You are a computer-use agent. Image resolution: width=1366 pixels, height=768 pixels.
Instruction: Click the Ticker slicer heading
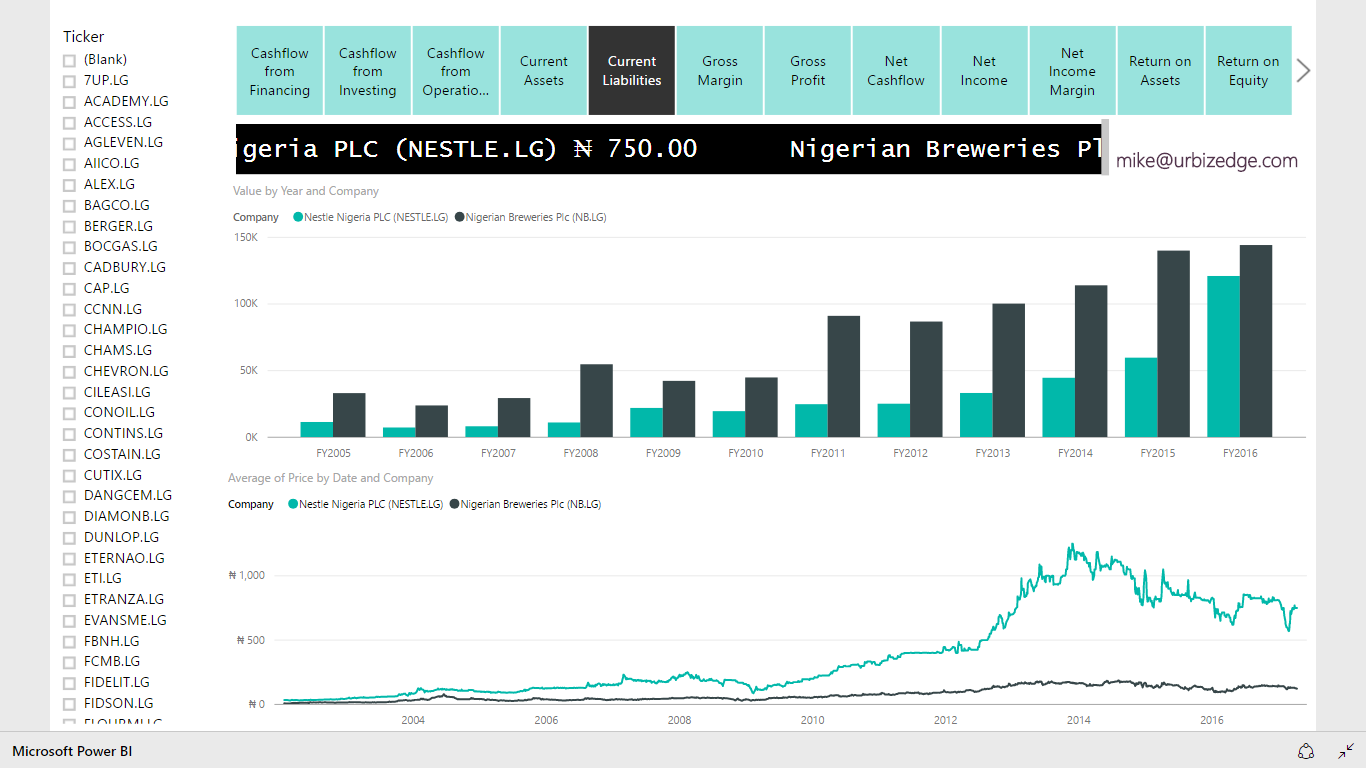[x=84, y=37]
